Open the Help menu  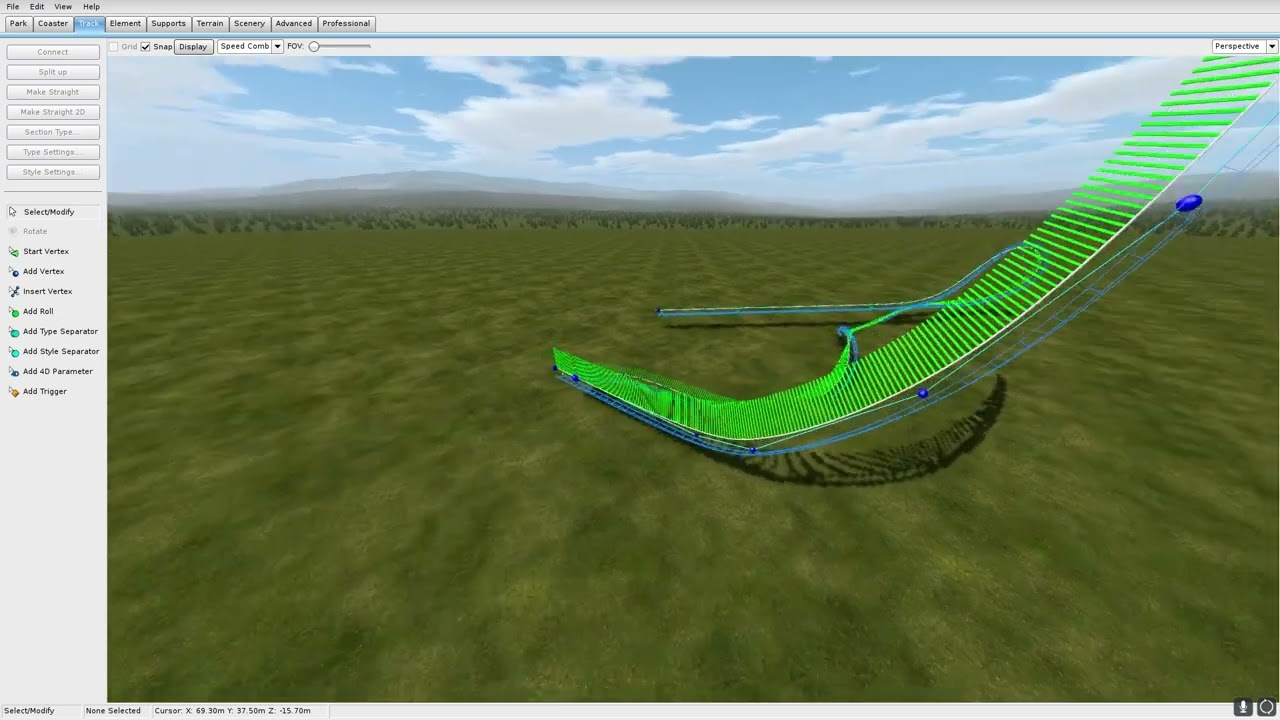pyautogui.click(x=91, y=6)
